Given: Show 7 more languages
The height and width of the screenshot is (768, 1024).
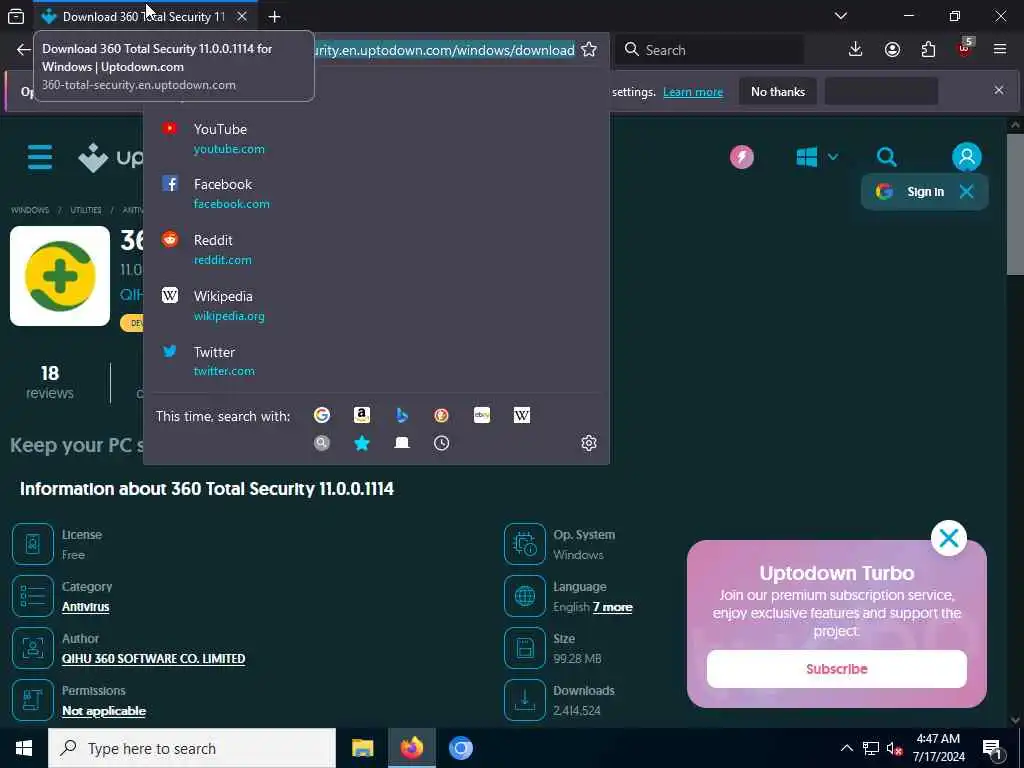Looking at the screenshot, I should tap(613, 607).
